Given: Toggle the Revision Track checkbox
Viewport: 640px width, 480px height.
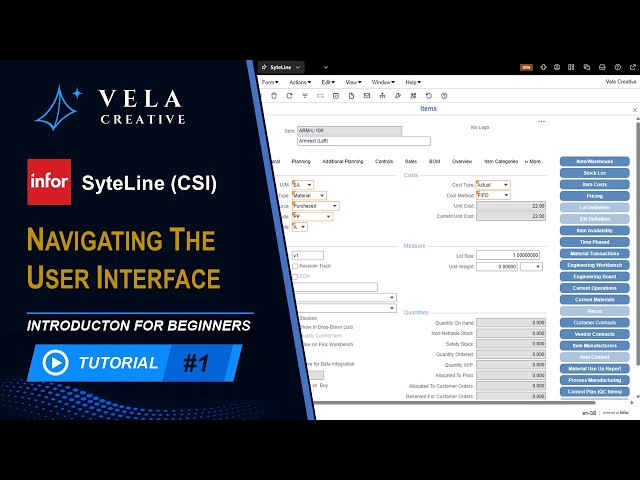Looking at the screenshot, I should coord(295,266).
